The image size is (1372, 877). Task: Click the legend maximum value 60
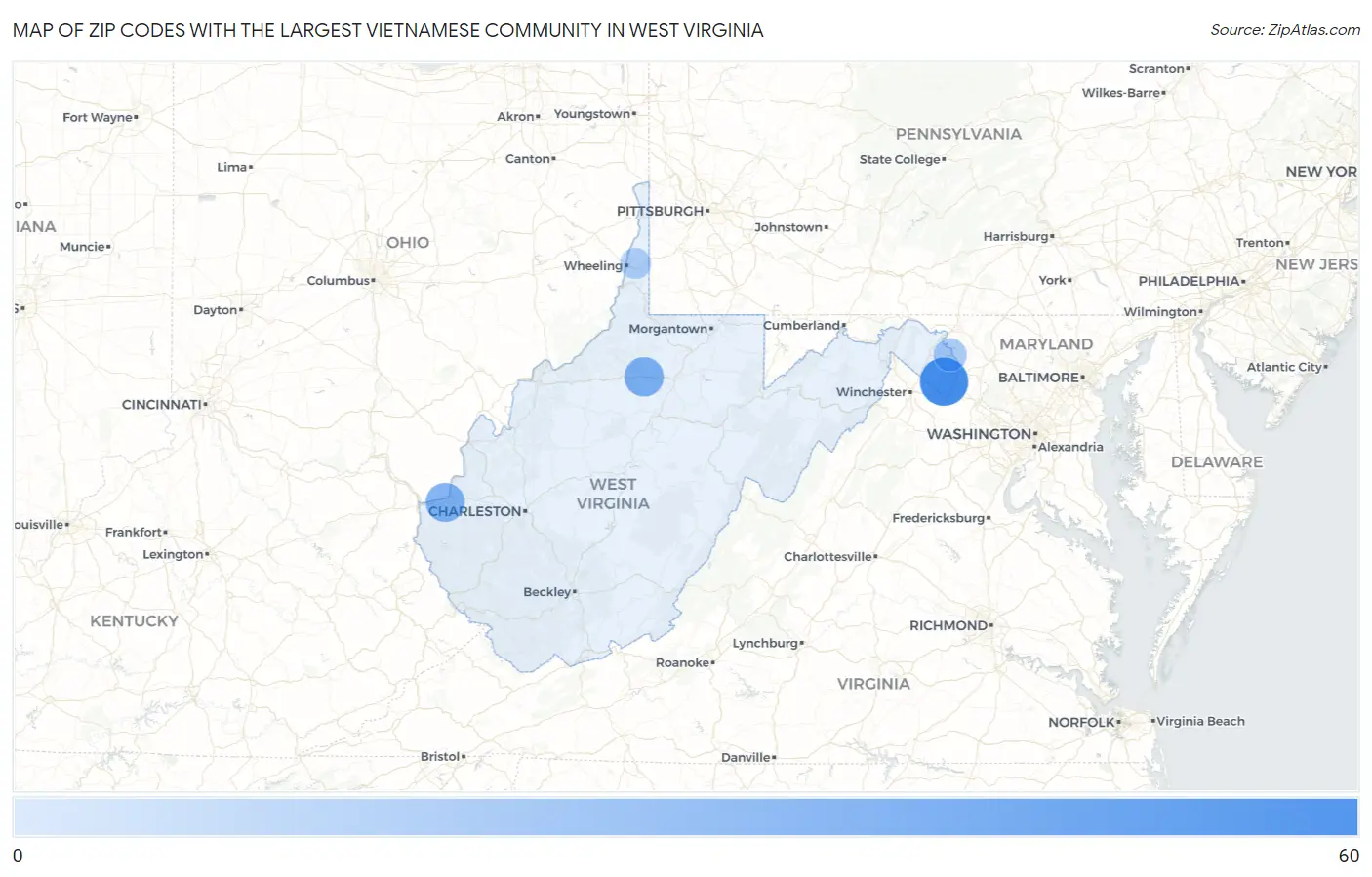1349,856
